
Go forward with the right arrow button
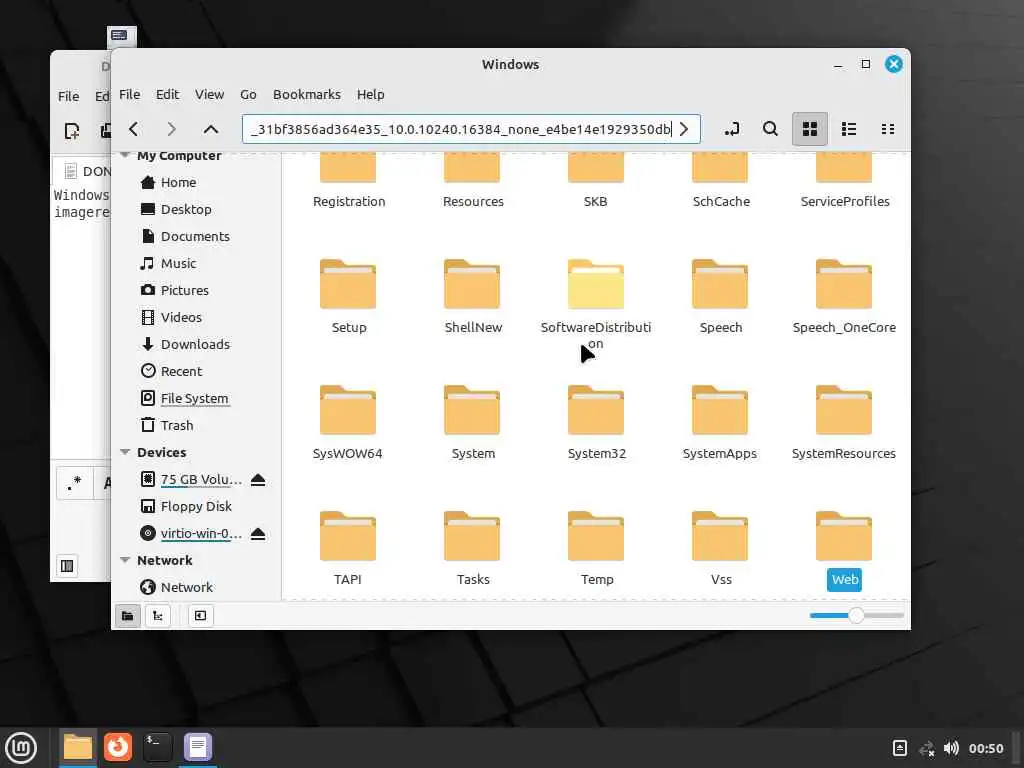point(171,129)
